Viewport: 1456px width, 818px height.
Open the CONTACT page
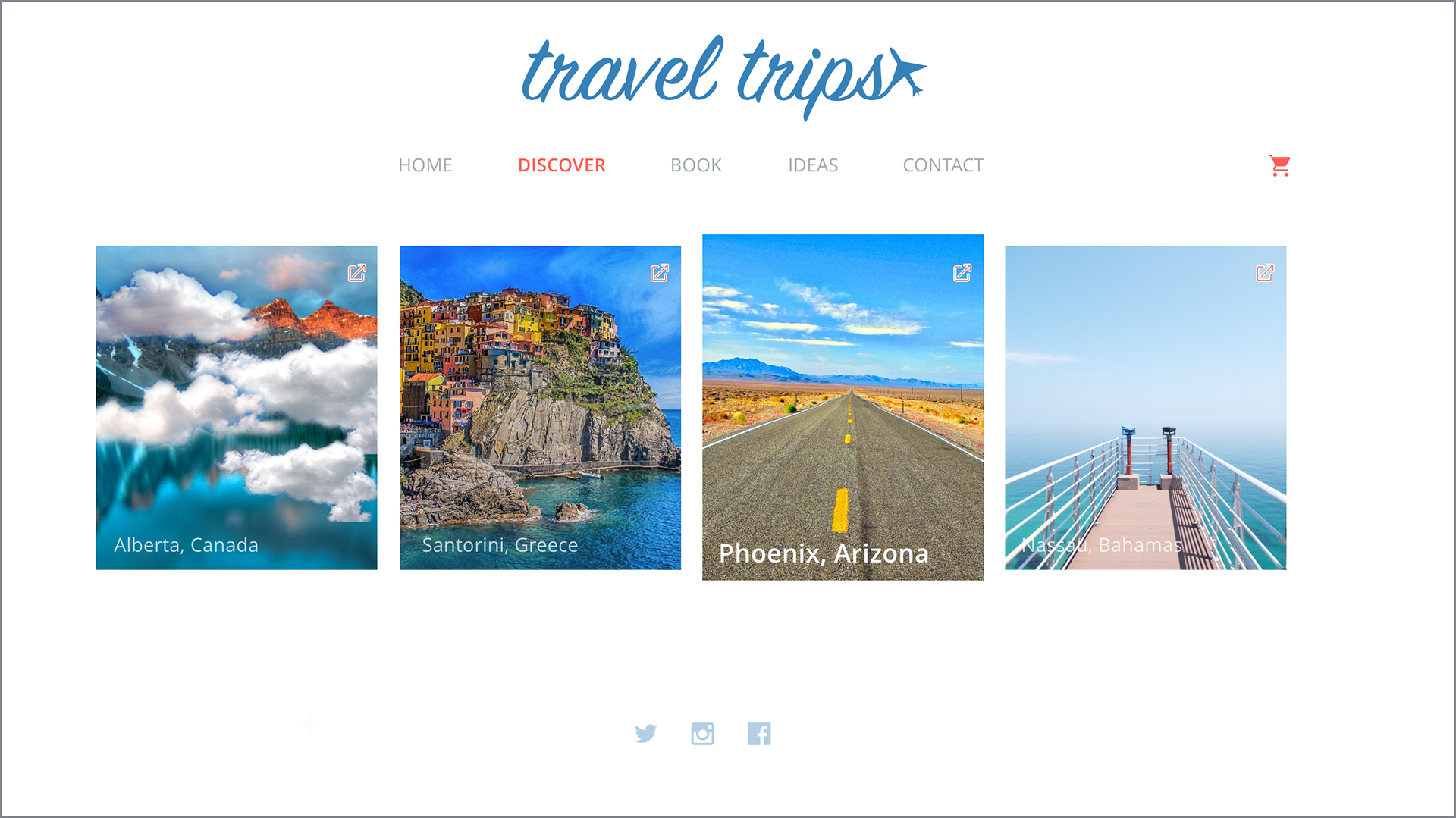[943, 165]
